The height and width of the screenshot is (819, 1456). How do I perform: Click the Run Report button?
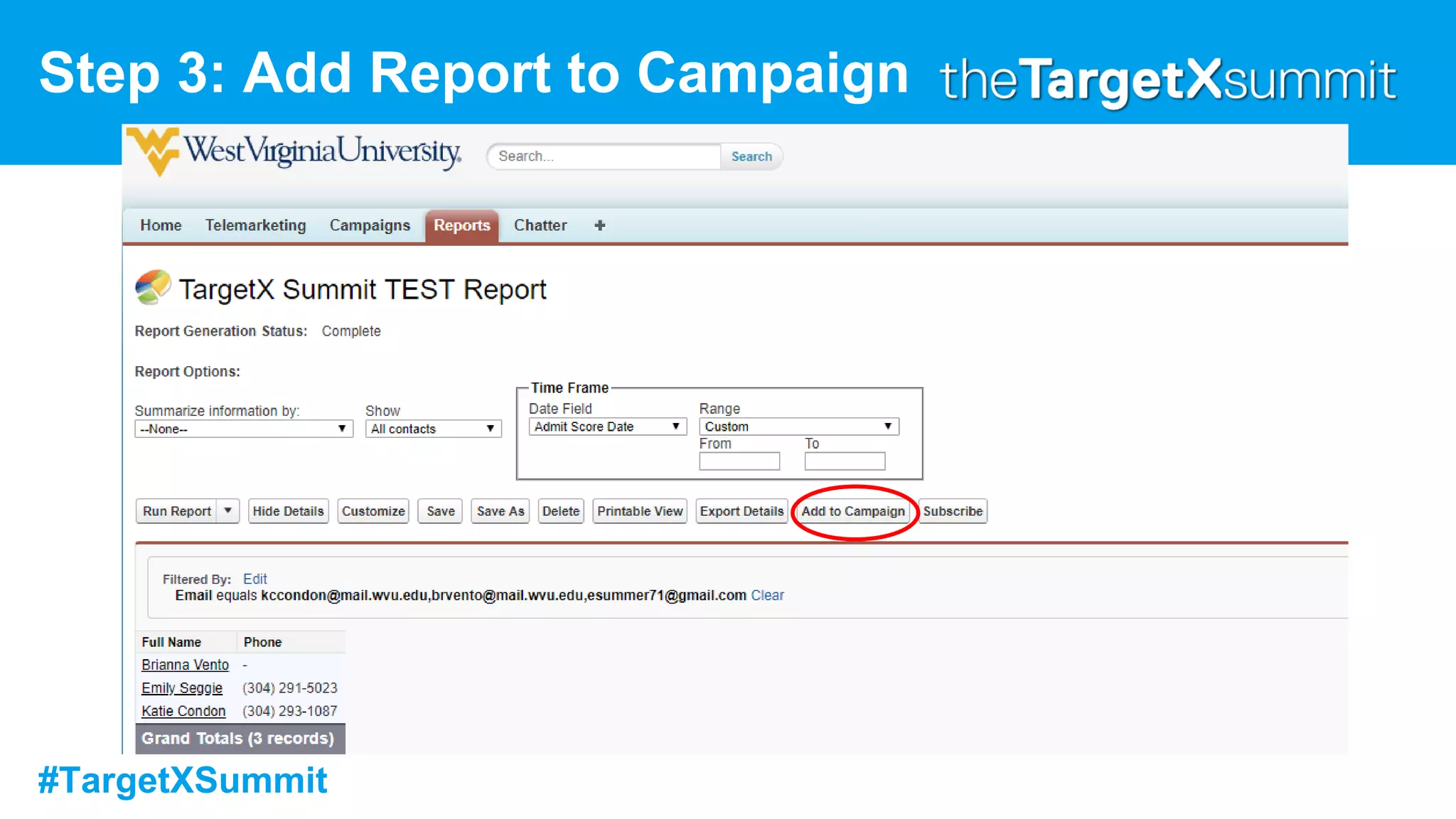click(x=176, y=511)
